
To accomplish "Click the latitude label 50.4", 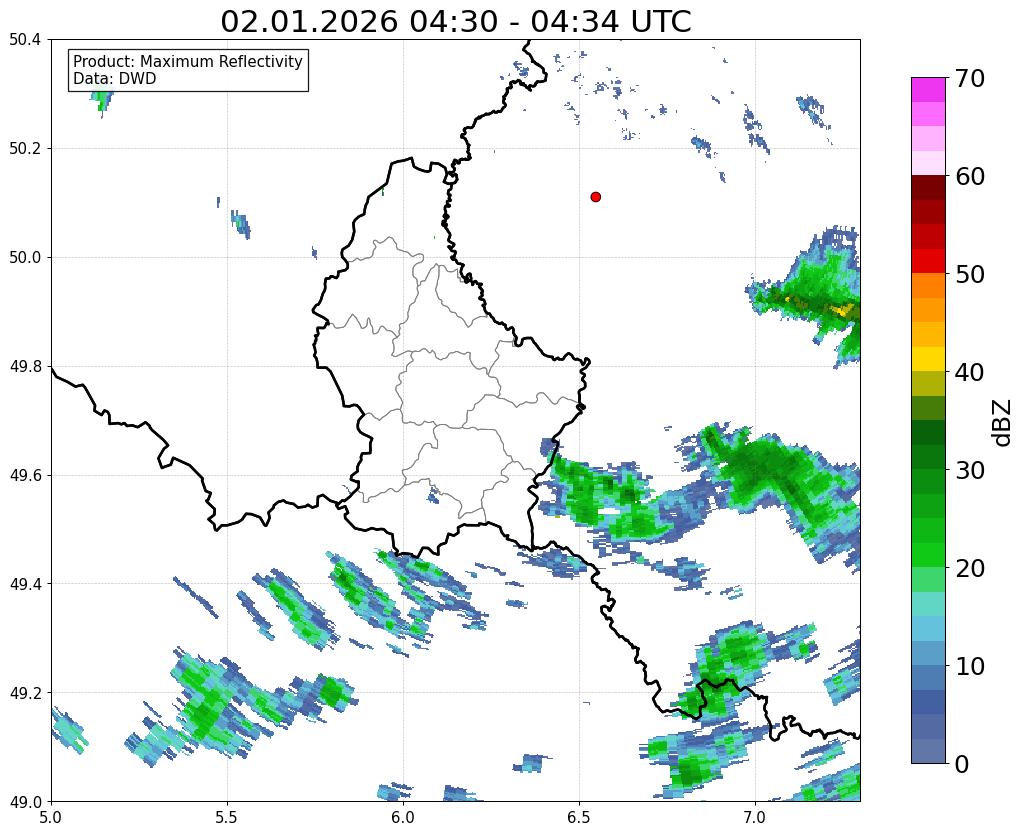I will 25,40.
